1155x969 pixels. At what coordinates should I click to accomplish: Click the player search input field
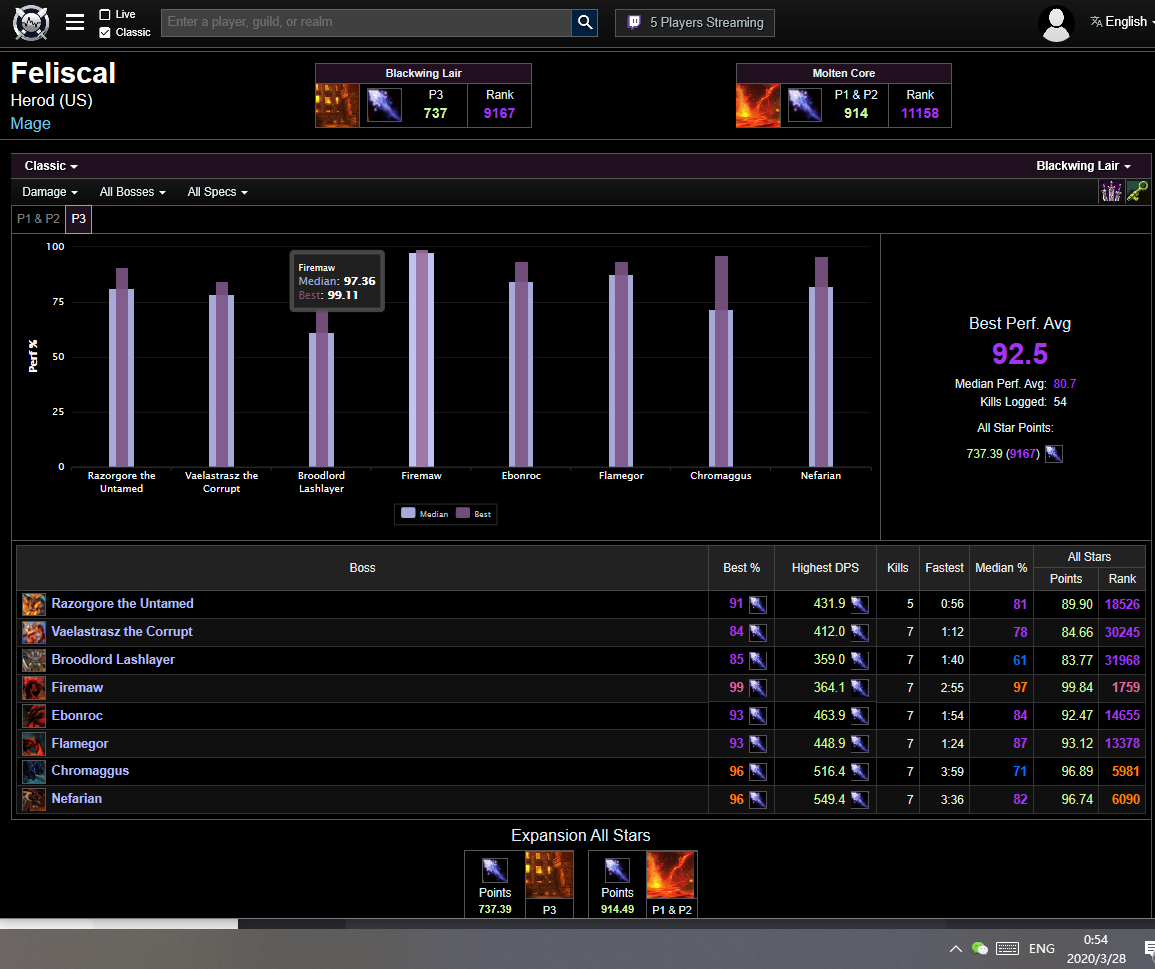point(365,22)
